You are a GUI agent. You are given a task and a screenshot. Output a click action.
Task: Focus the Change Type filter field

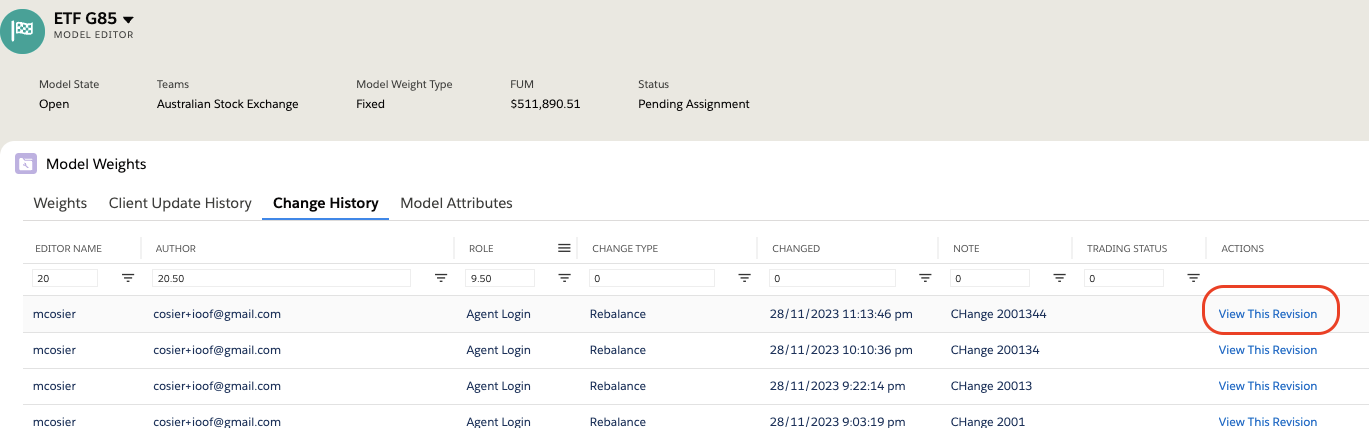coord(651,278)
